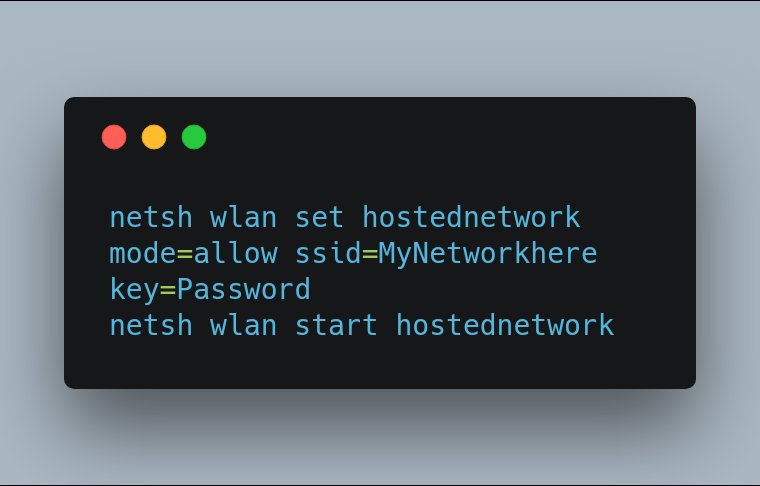Click the "Password" key value
This screenshot has height=486, width=760.
click(243, 289)
